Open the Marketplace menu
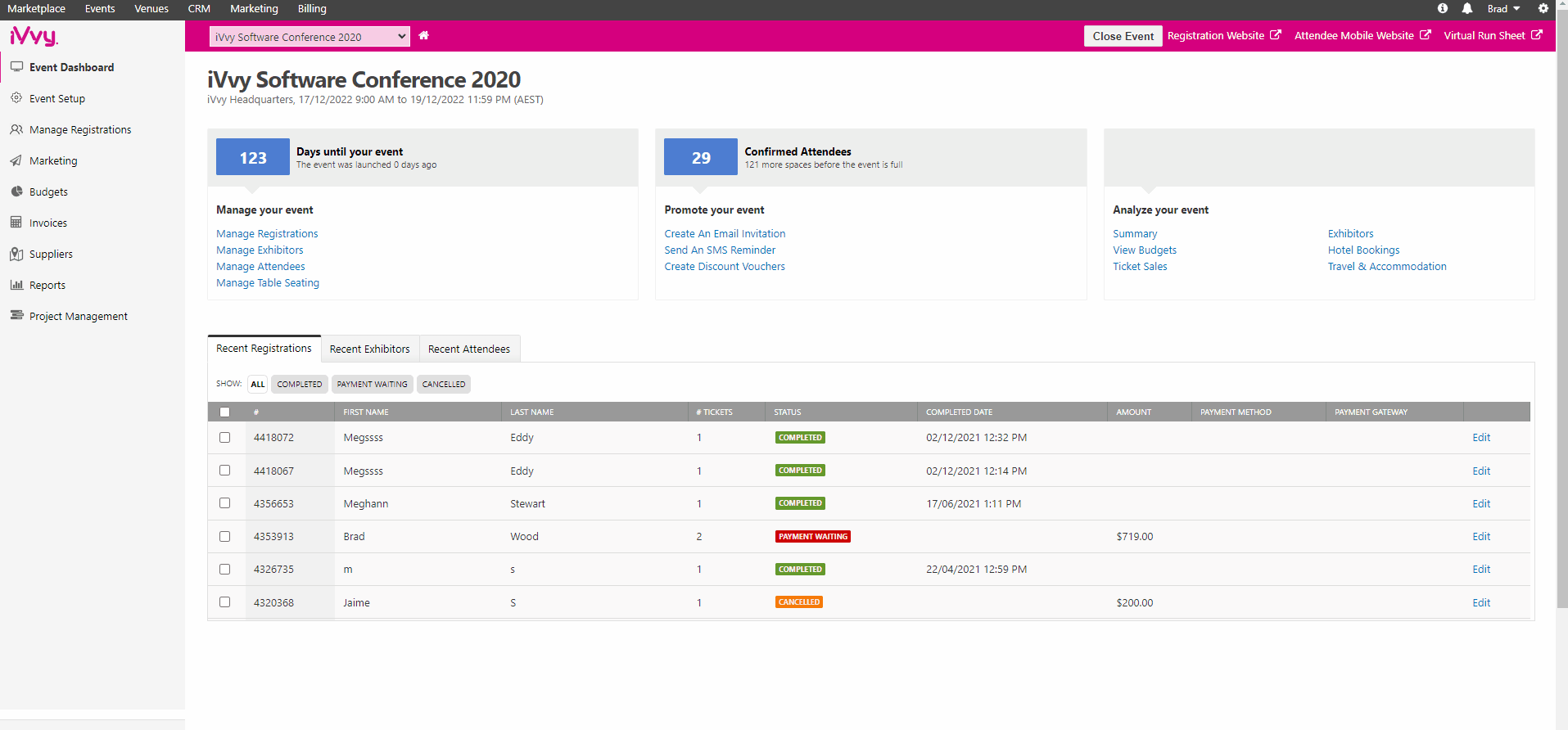The image size is (1568, 730). tap(36, 8)
